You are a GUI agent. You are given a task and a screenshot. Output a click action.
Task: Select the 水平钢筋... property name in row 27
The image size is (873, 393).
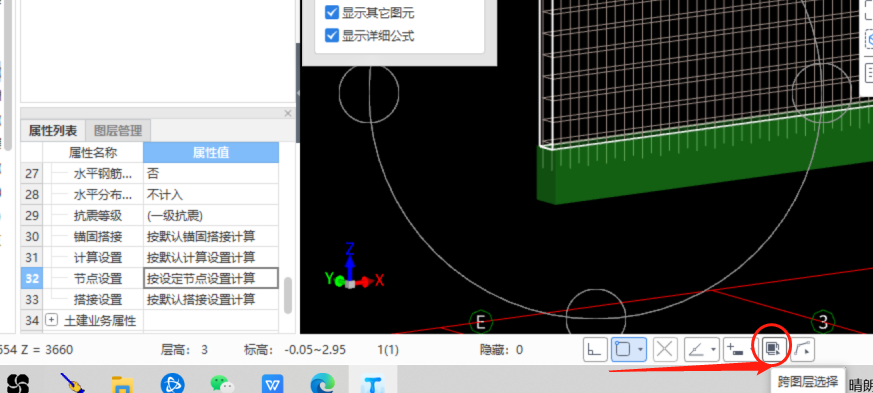[103, 174]
